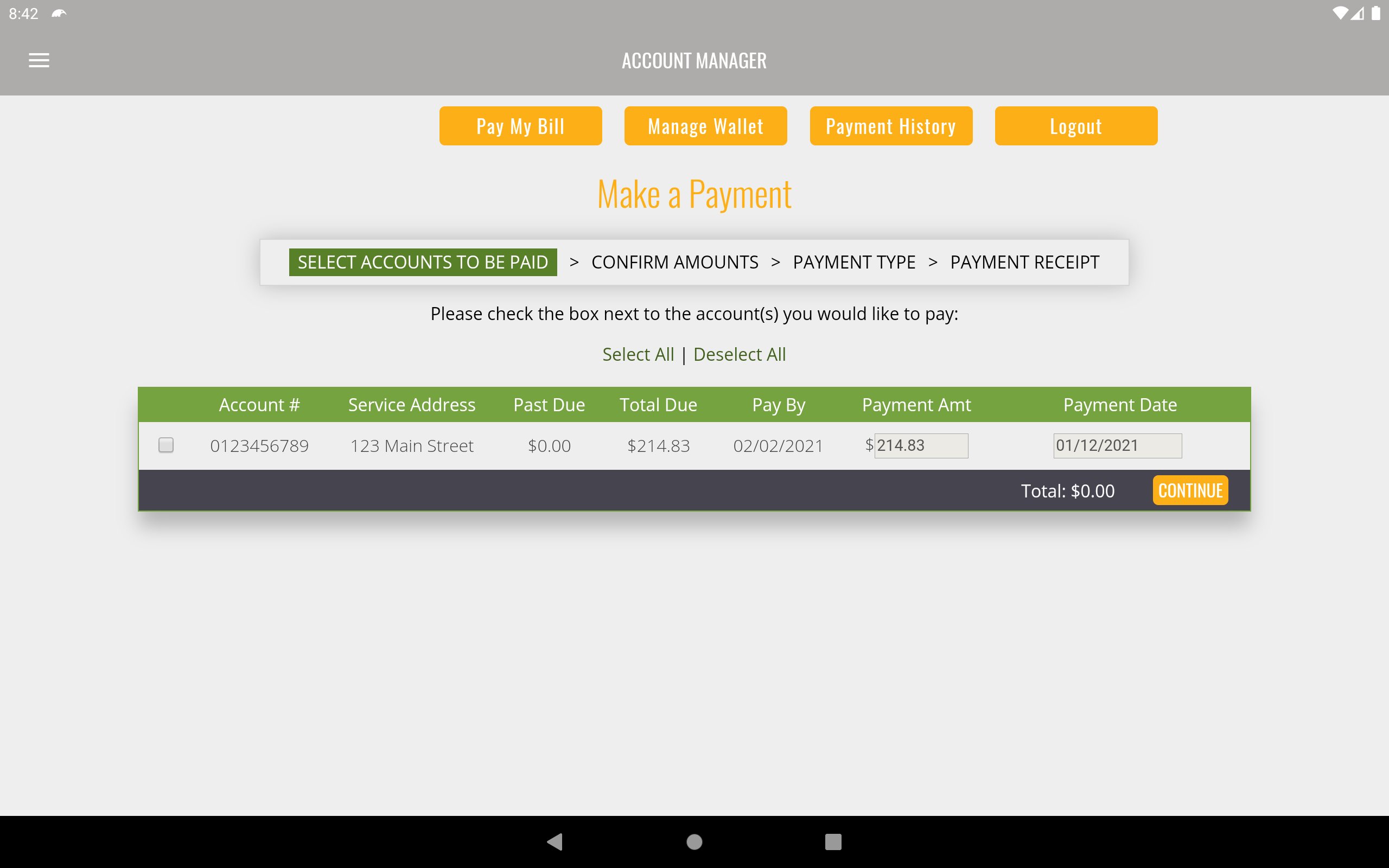
Task: Edit the Payment Amt field showing 214.83
Action: (x=921, y=445)
